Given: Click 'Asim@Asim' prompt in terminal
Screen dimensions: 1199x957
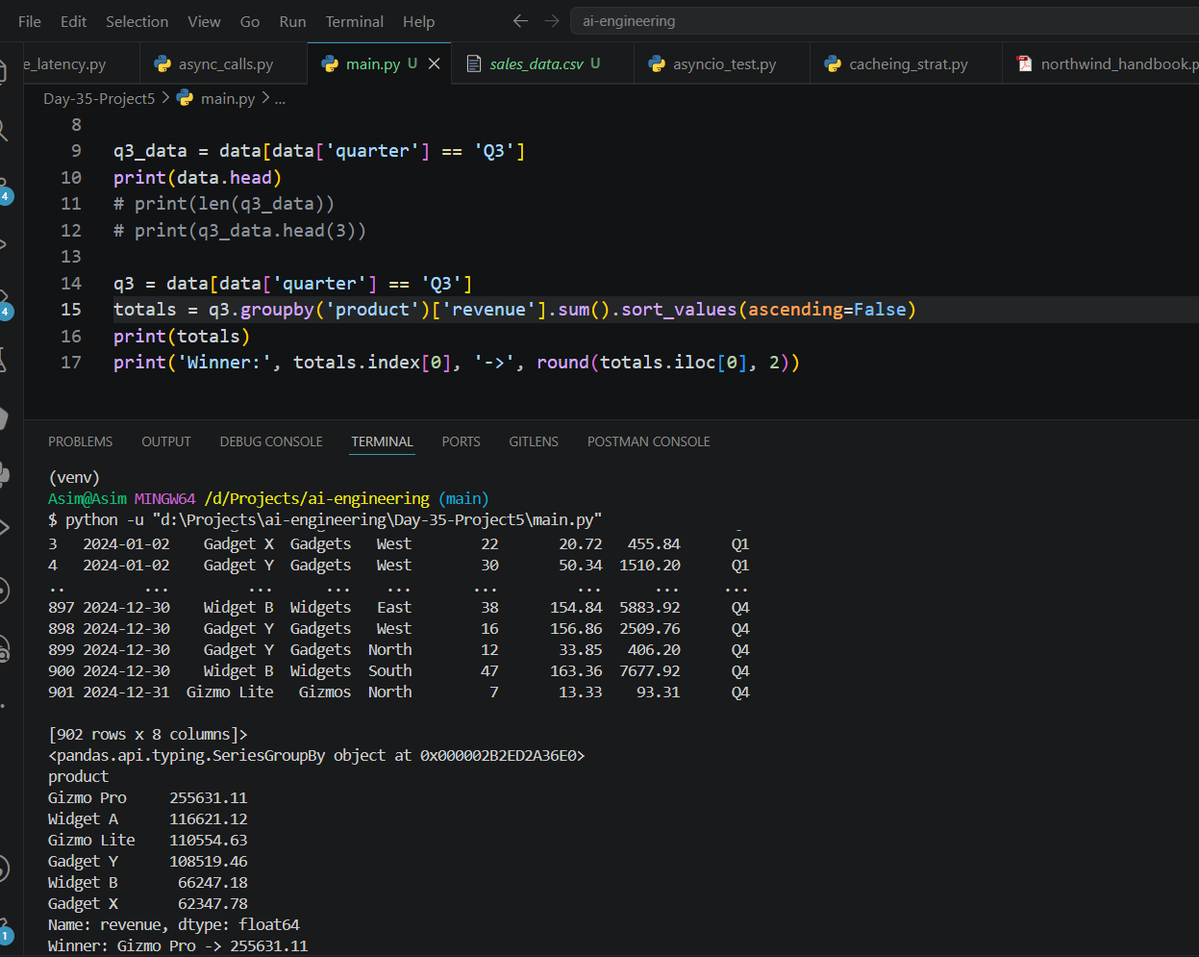Looking at the screenshot, I should (x=87, y=498).
